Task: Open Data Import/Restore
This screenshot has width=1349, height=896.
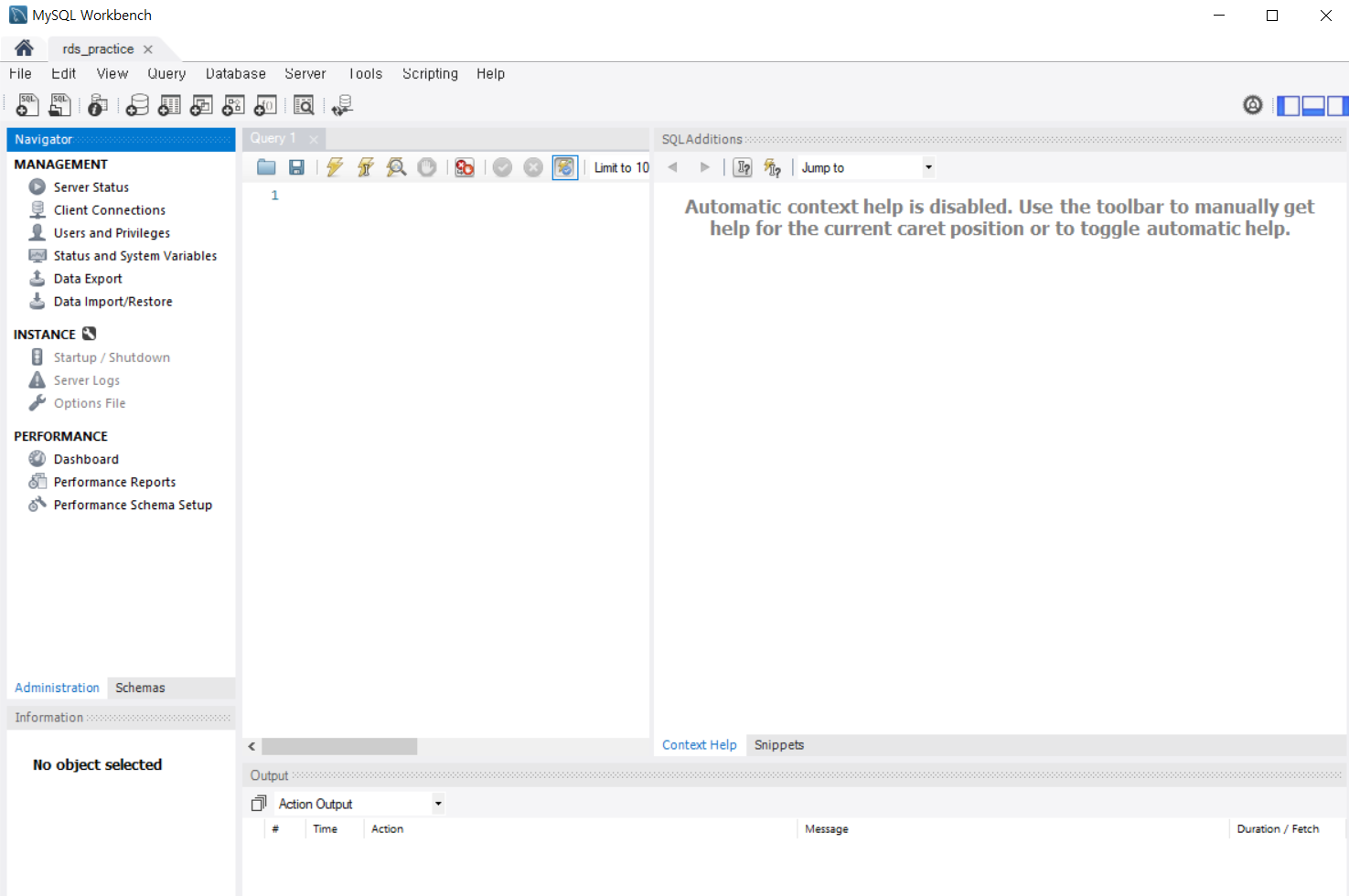Action: point(112,302)
